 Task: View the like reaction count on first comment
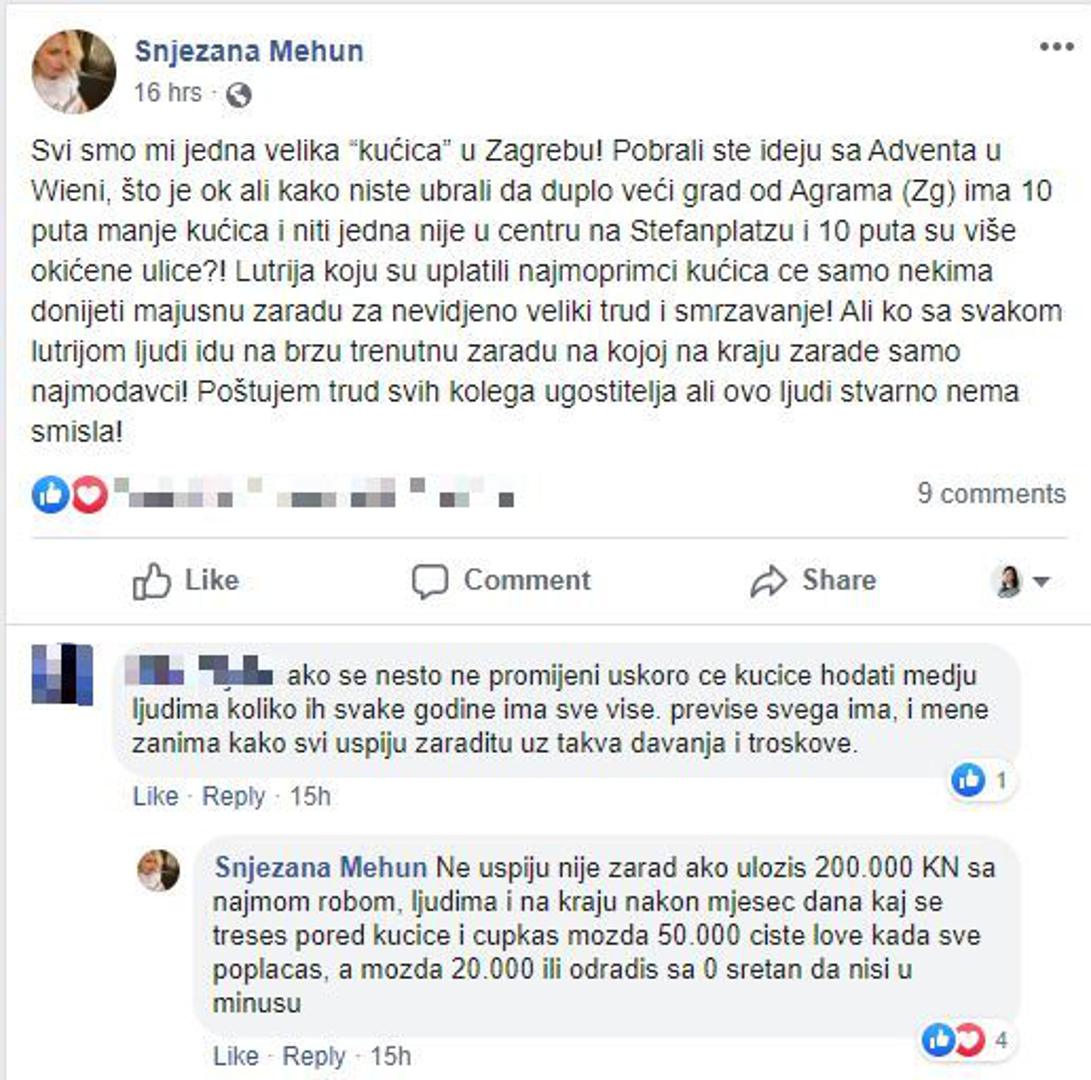[980, 780]
